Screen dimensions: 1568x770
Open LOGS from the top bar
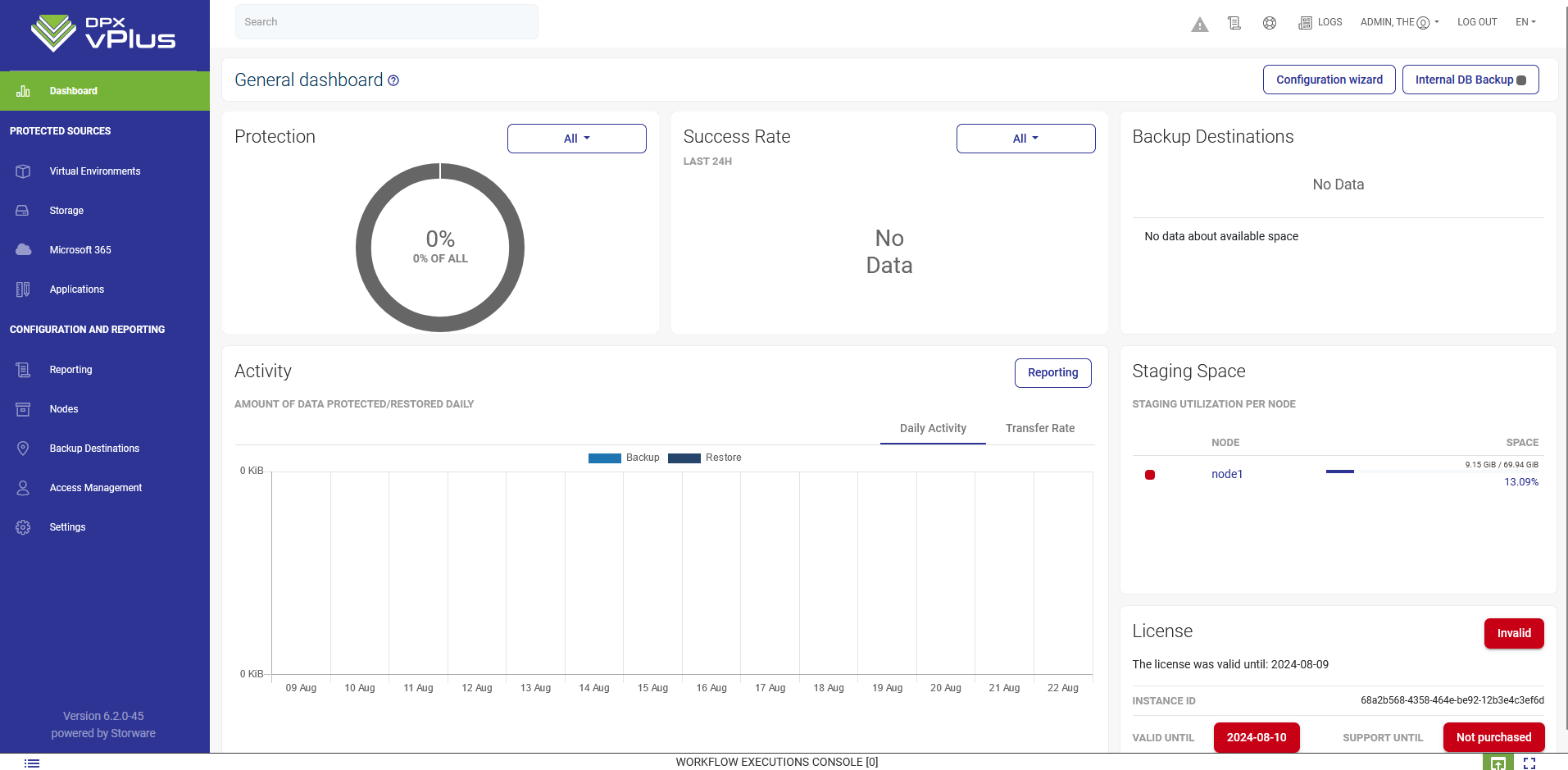point(1320,22)
